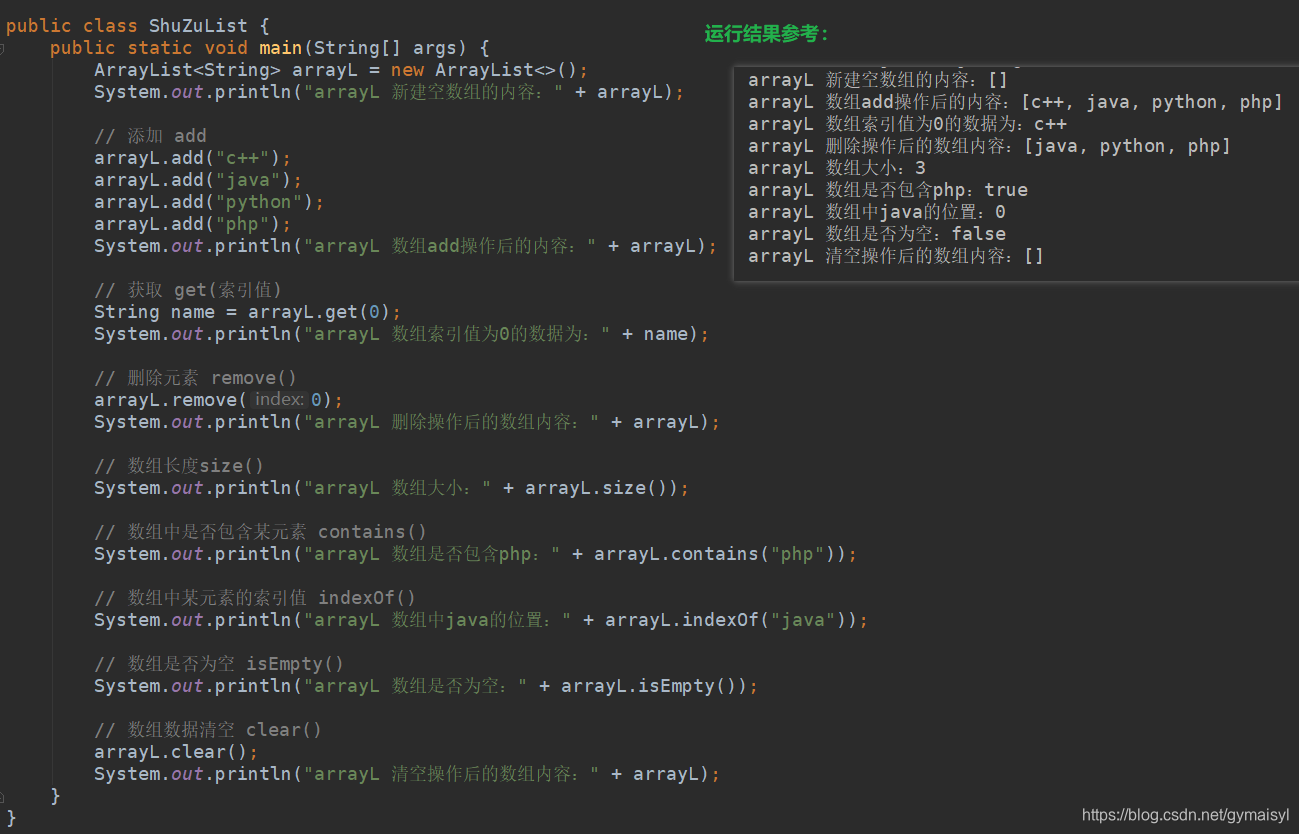Click the green heading '运行结果参考:'

click(767, 34)
